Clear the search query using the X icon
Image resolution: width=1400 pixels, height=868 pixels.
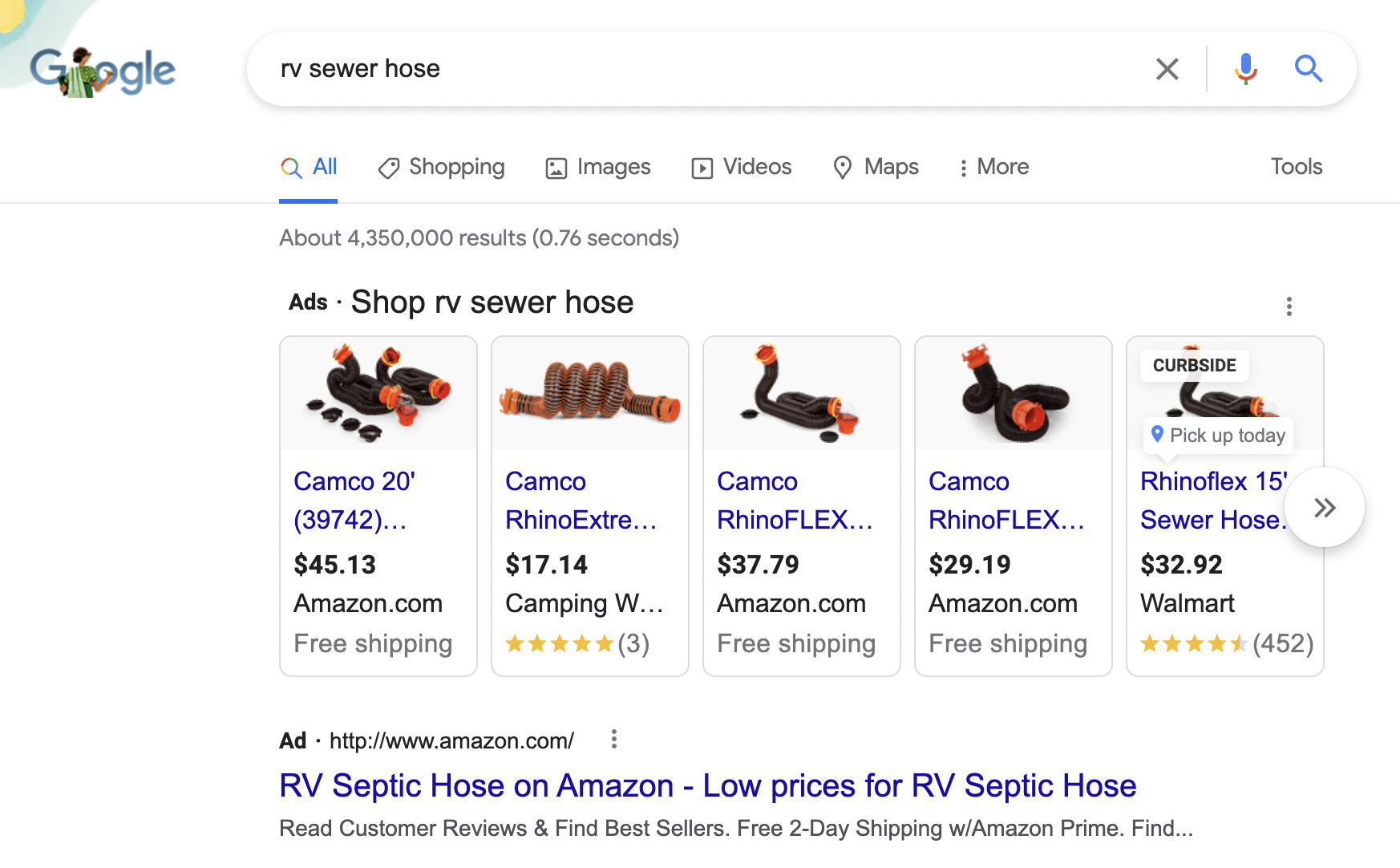[x=1167, y=69]
